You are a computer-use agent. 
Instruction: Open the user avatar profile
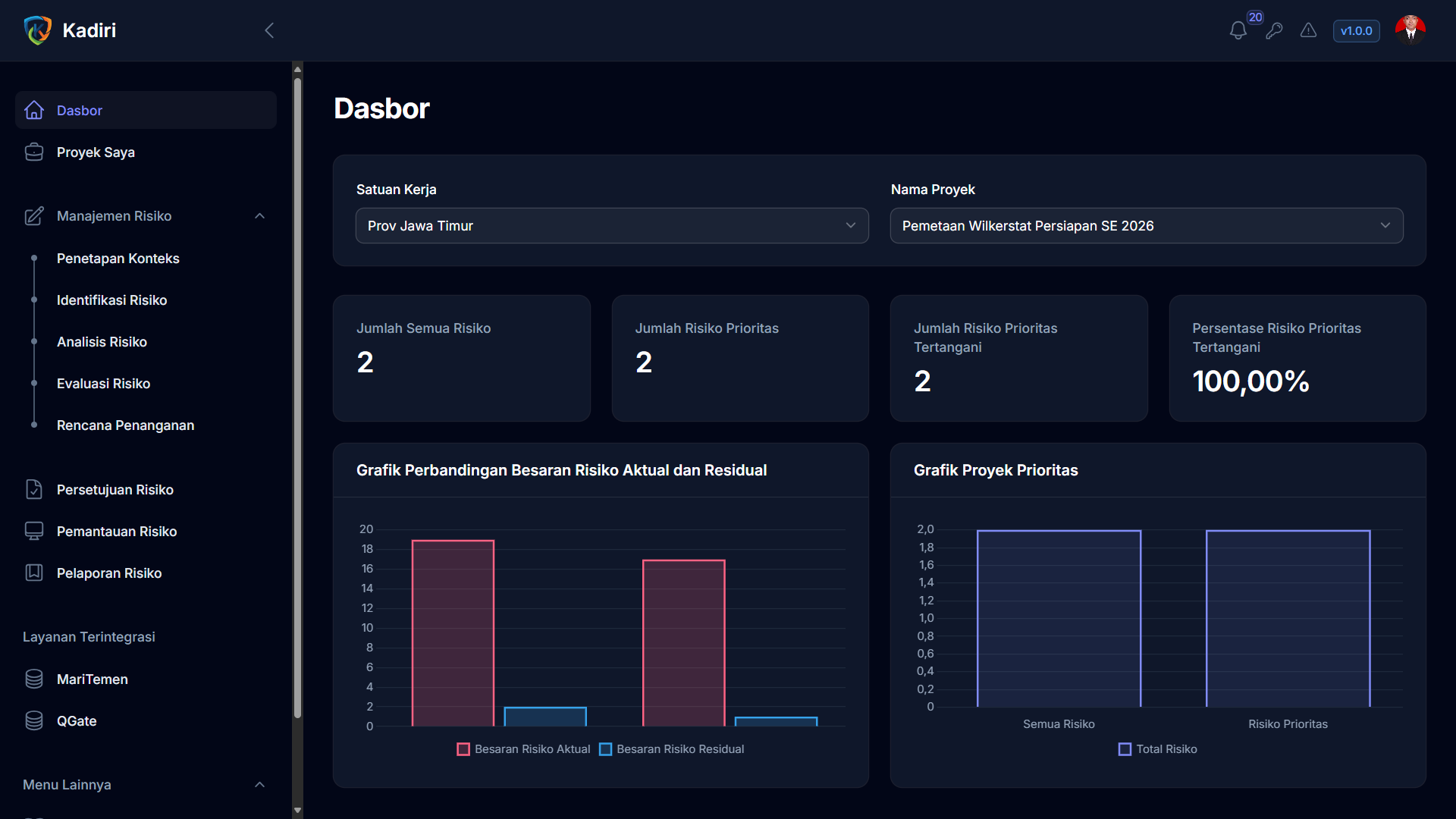click(1410, 30)
